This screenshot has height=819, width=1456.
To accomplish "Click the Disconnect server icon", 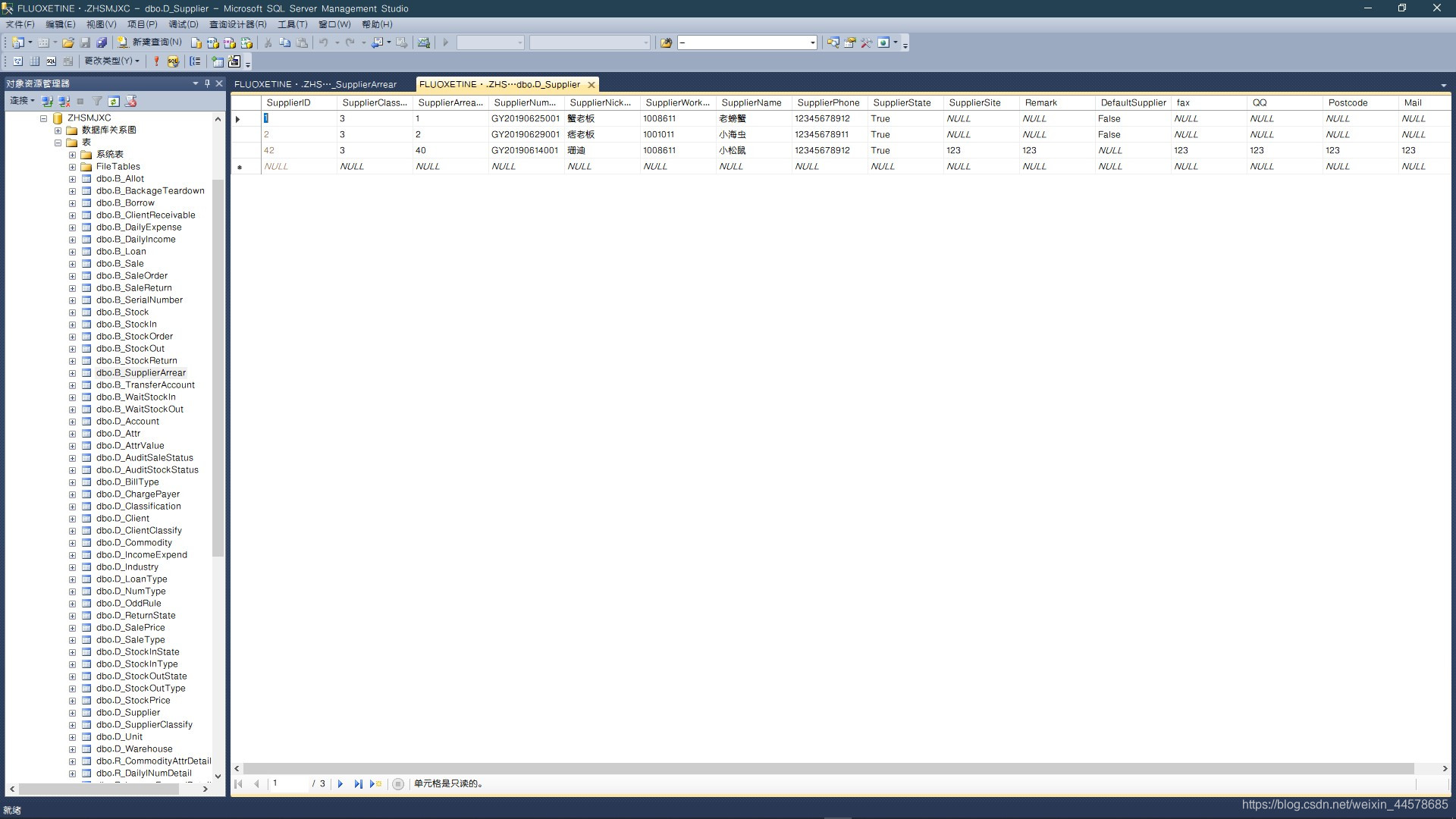I will point(64,101).
